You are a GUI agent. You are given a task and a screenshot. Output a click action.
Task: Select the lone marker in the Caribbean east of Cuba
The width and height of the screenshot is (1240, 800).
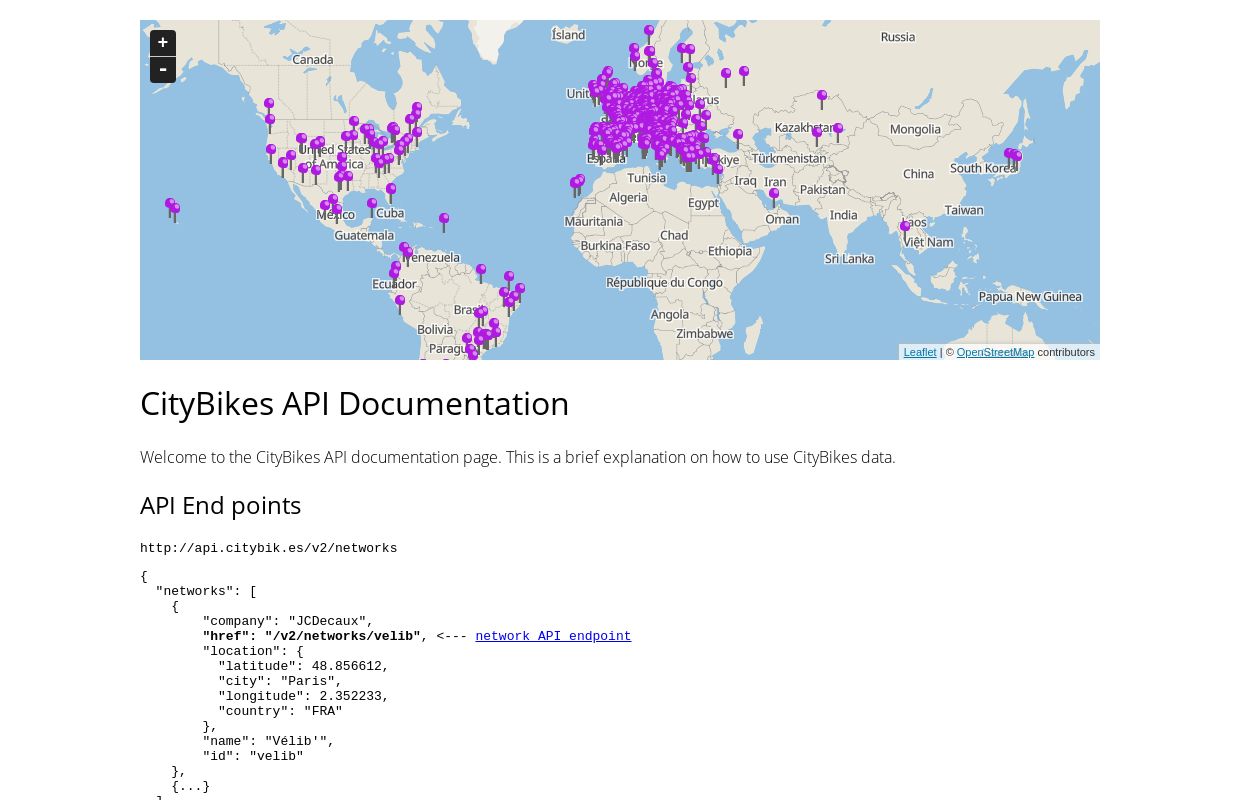[x=444, y=221]
